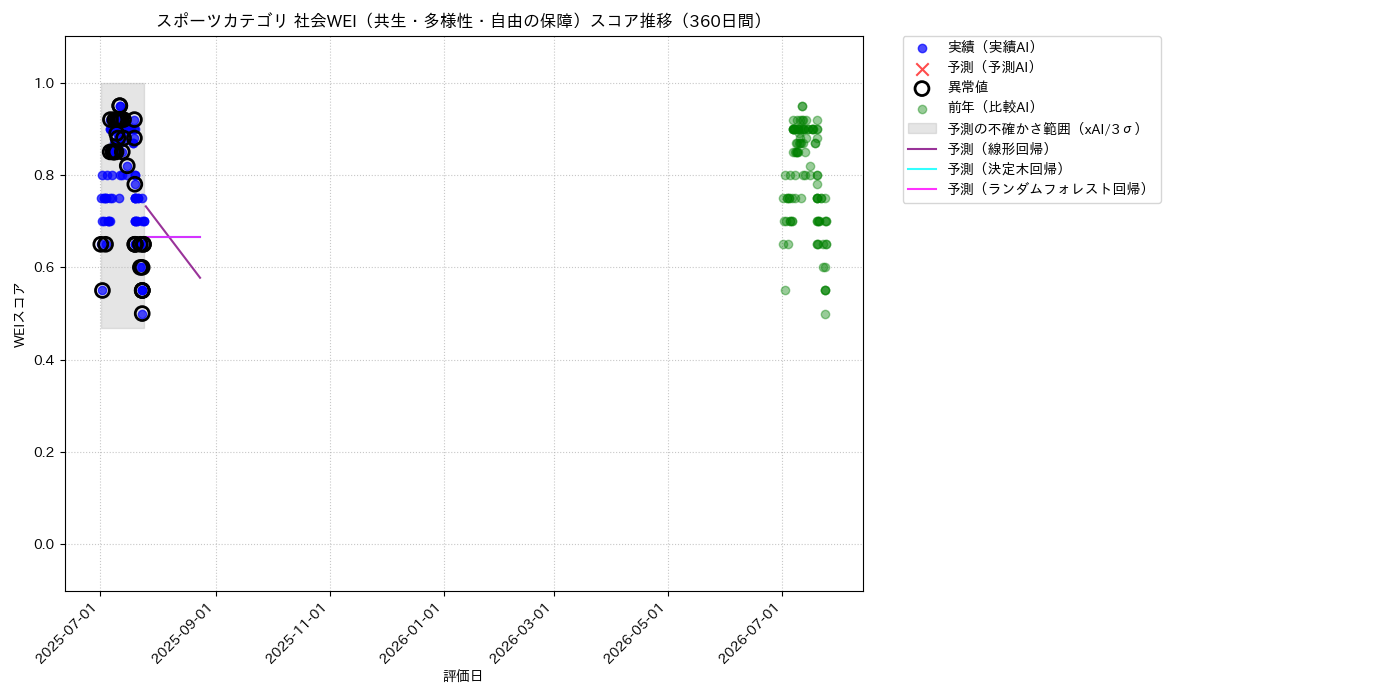Click the black circle 異常値 legend marker
The width and height of the screenshot is (1400, 700).
922,88
